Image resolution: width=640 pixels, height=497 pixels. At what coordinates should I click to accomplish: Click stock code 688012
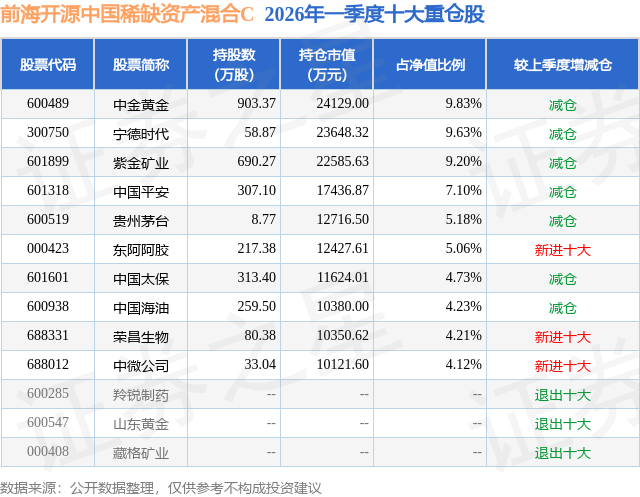tap(48, 364)
